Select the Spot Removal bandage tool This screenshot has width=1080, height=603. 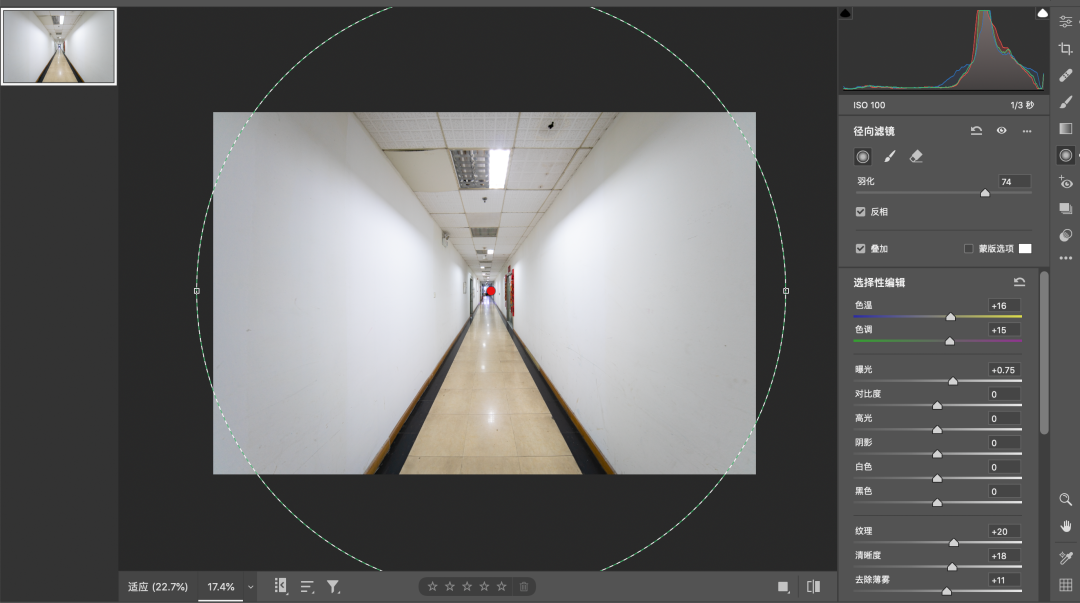pyautogui.click(x=1066, y=76)
